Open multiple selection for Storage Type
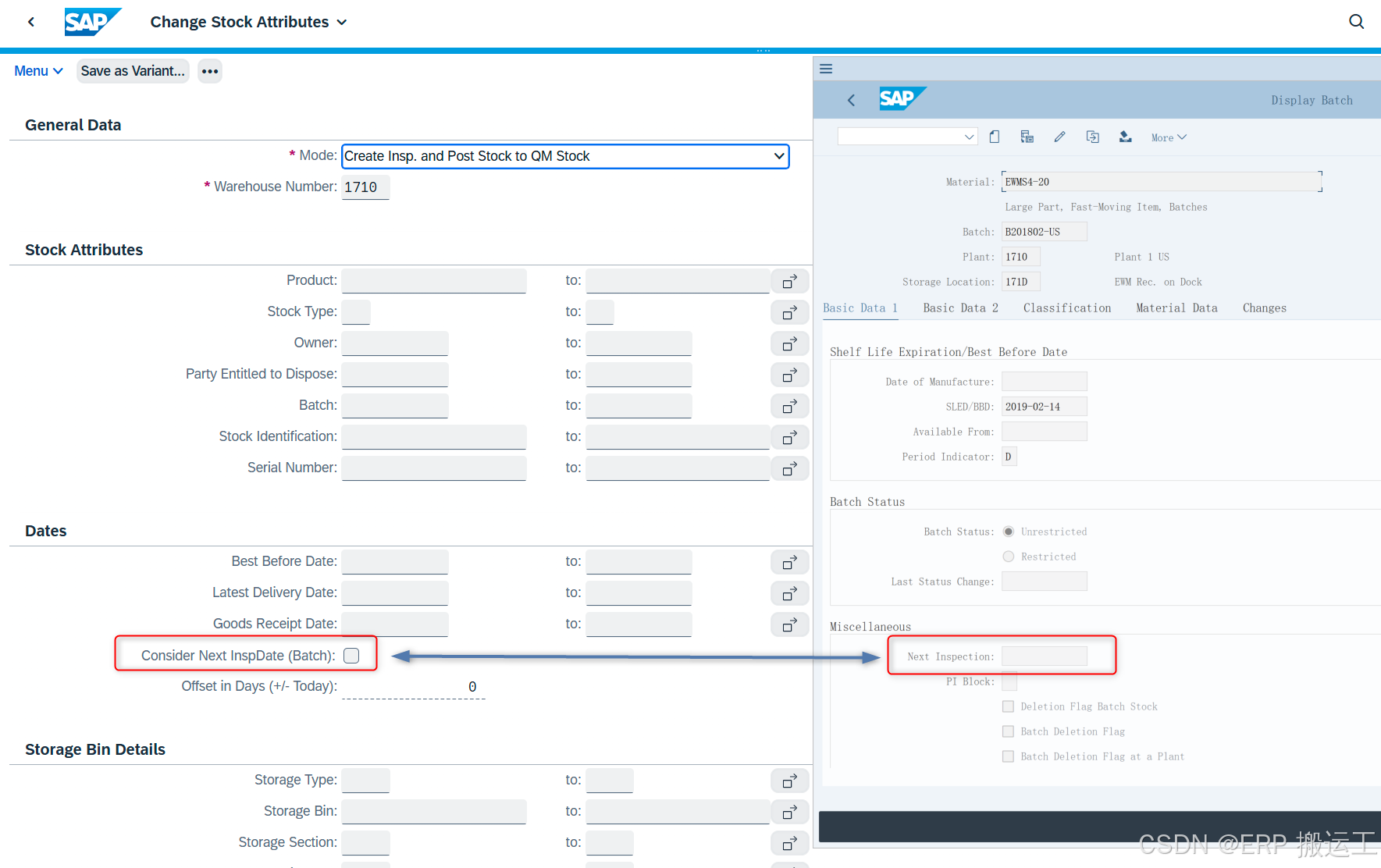Viewport: 1381px width, 868px height. (790, 781)
